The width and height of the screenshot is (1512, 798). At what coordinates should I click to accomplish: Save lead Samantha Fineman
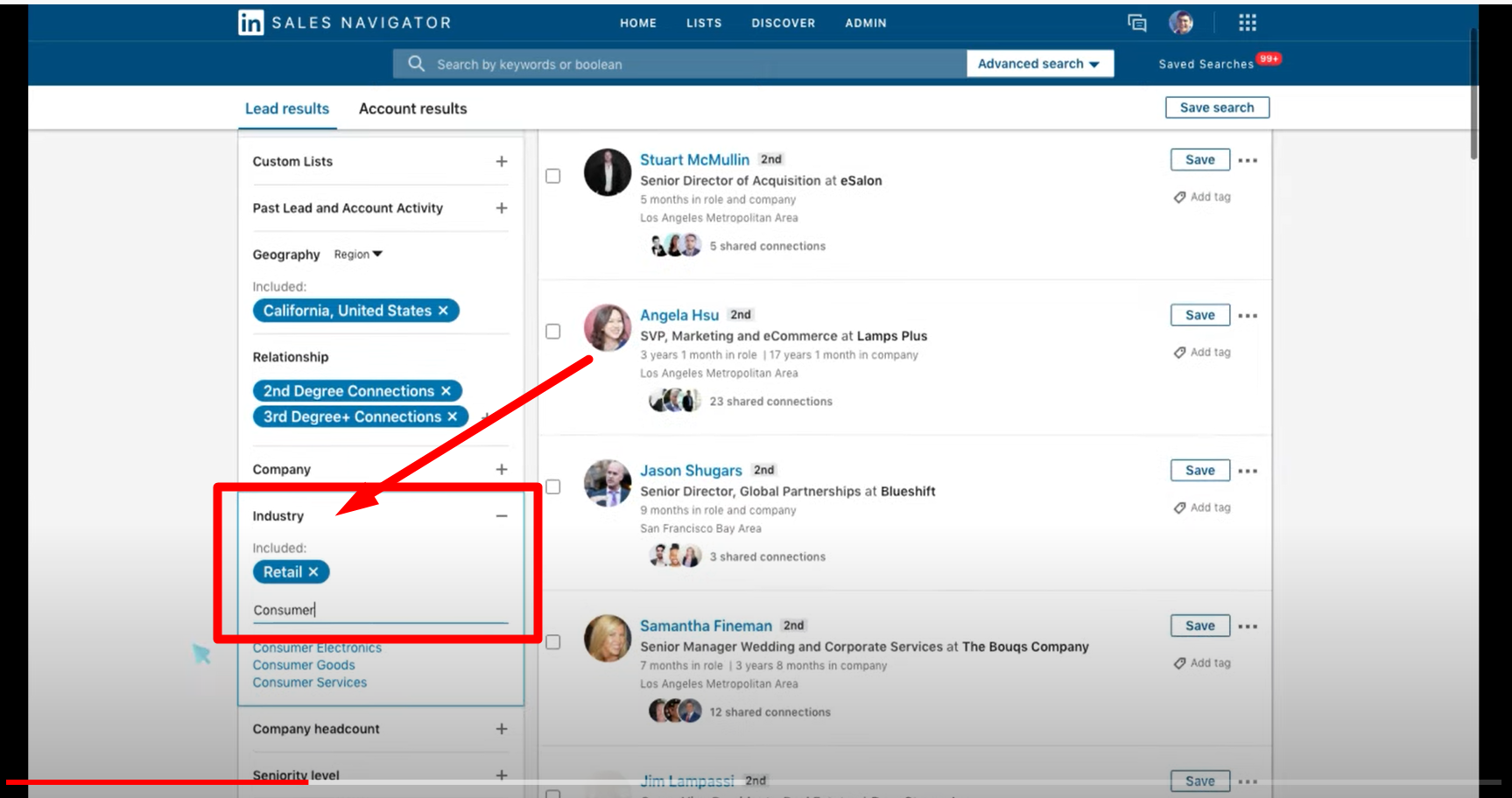[1200, 626]
